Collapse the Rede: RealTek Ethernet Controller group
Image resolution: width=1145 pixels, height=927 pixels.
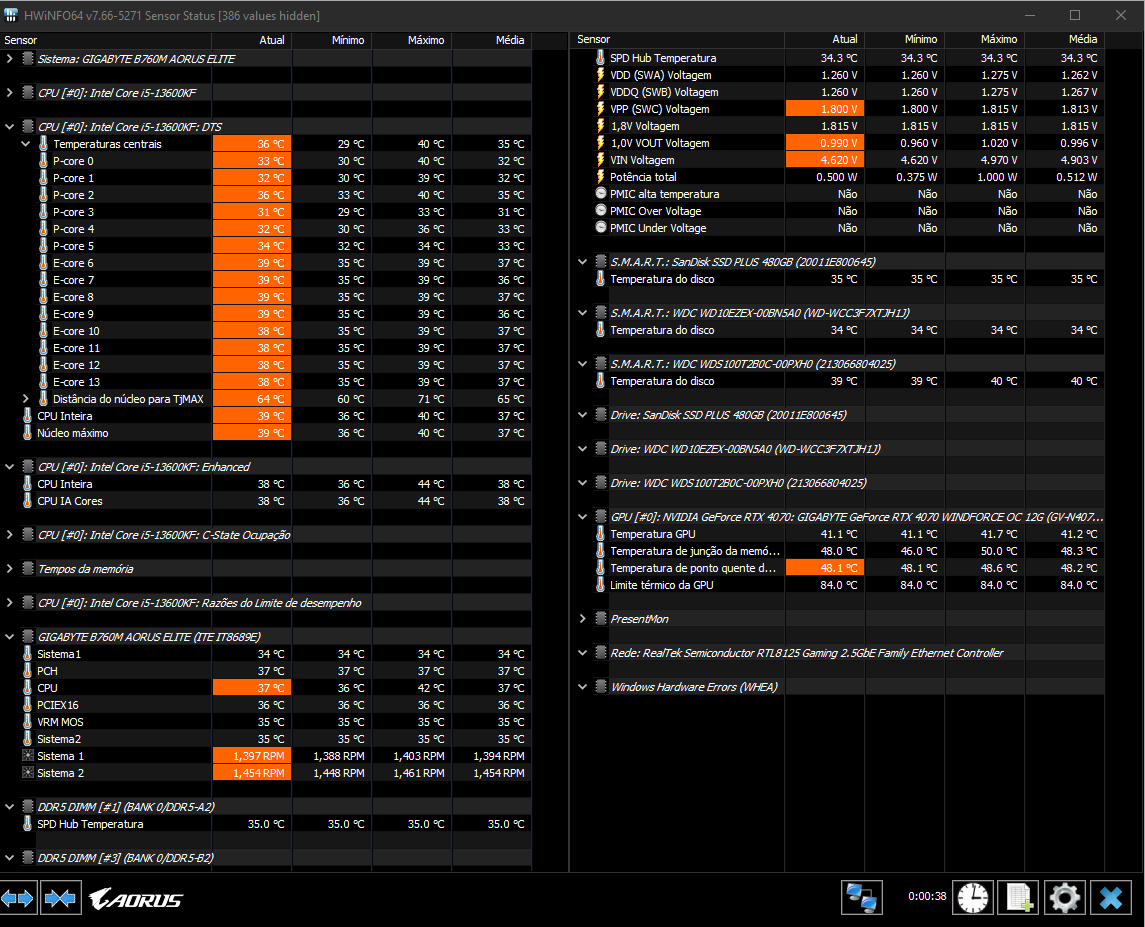pyautogui.click(x=583, y=653)
